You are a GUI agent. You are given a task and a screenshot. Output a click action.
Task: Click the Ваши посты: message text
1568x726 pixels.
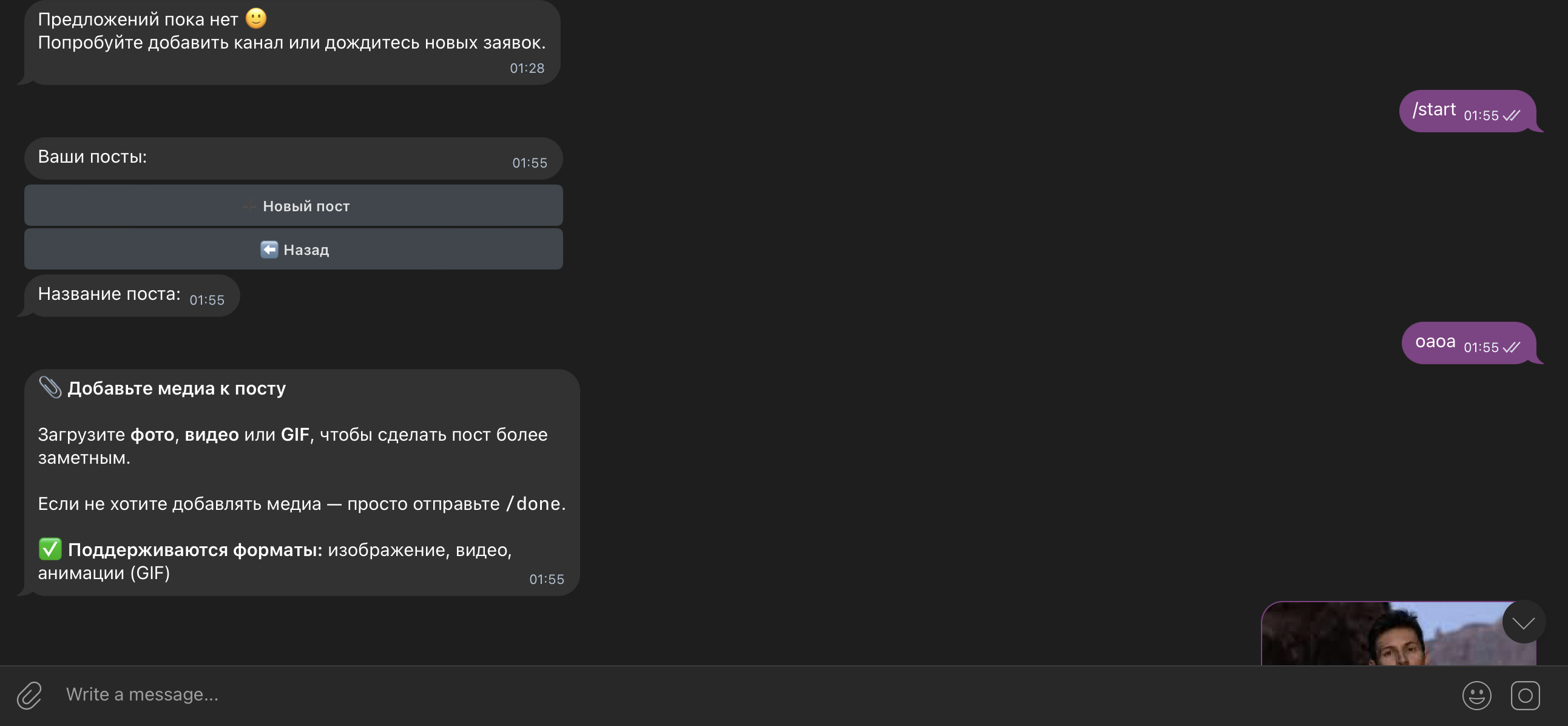coord(92,157)
